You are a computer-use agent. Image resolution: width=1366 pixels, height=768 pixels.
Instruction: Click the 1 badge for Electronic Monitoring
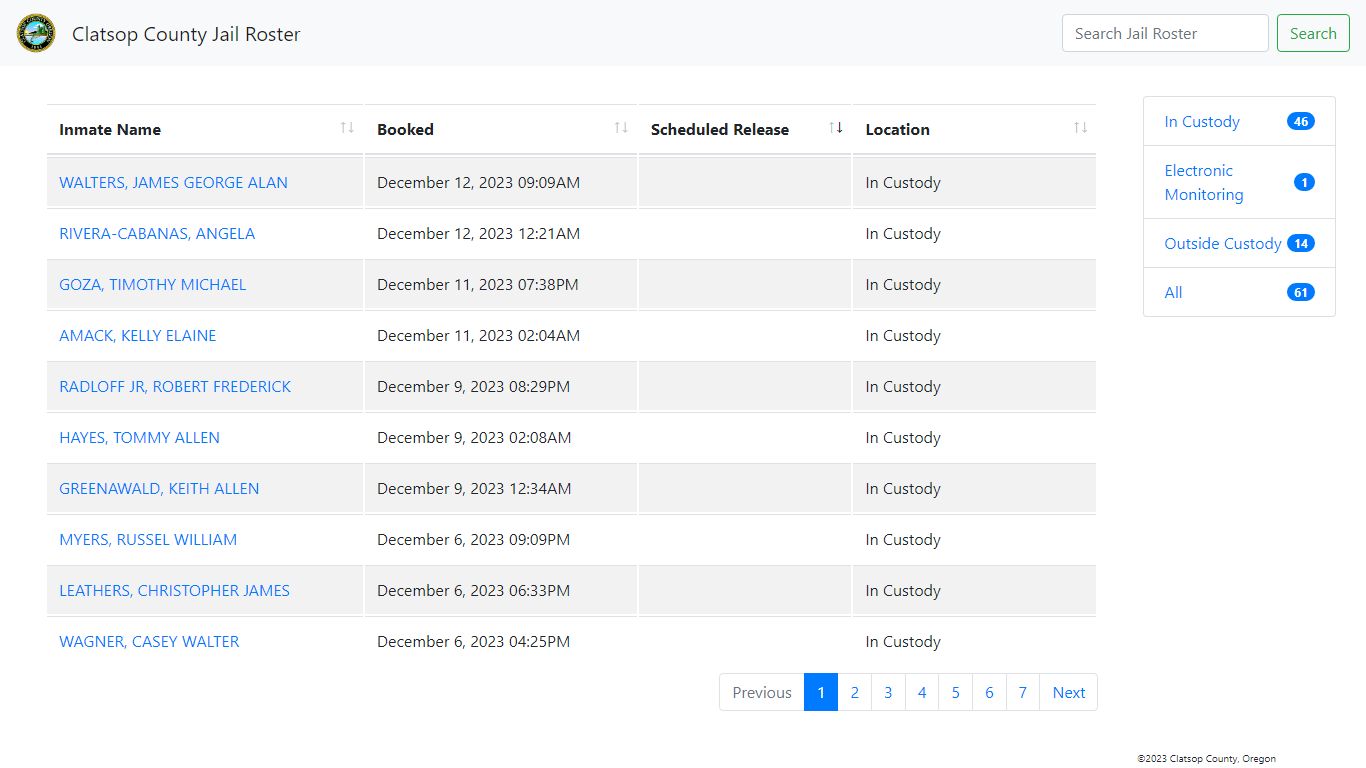point(1304,183)
